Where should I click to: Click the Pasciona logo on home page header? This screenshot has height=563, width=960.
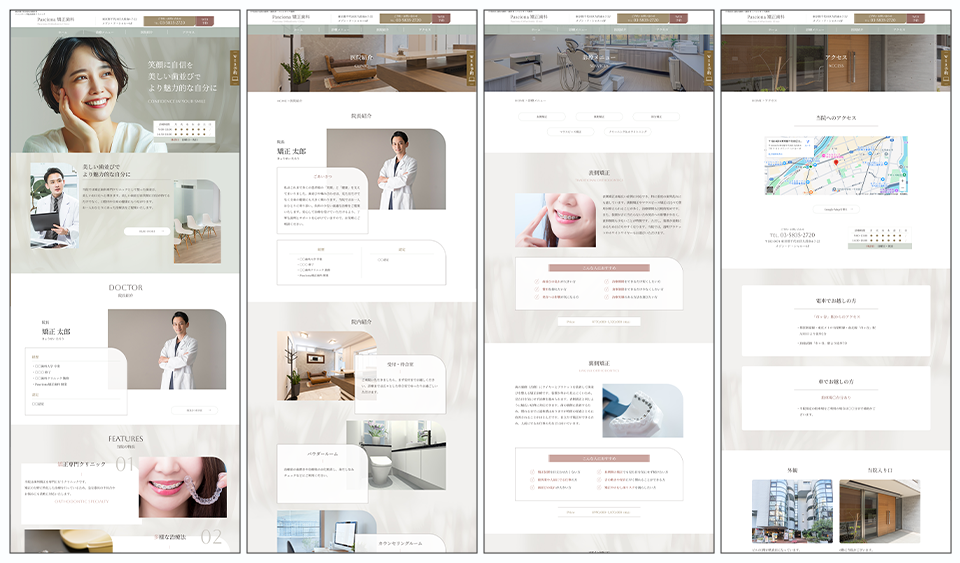[x=56, y=20]
